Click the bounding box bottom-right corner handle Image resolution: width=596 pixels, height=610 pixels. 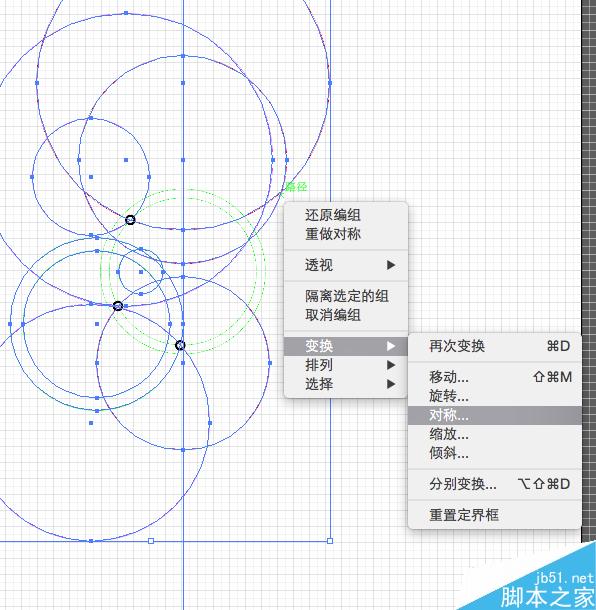(x=330, y=541)
